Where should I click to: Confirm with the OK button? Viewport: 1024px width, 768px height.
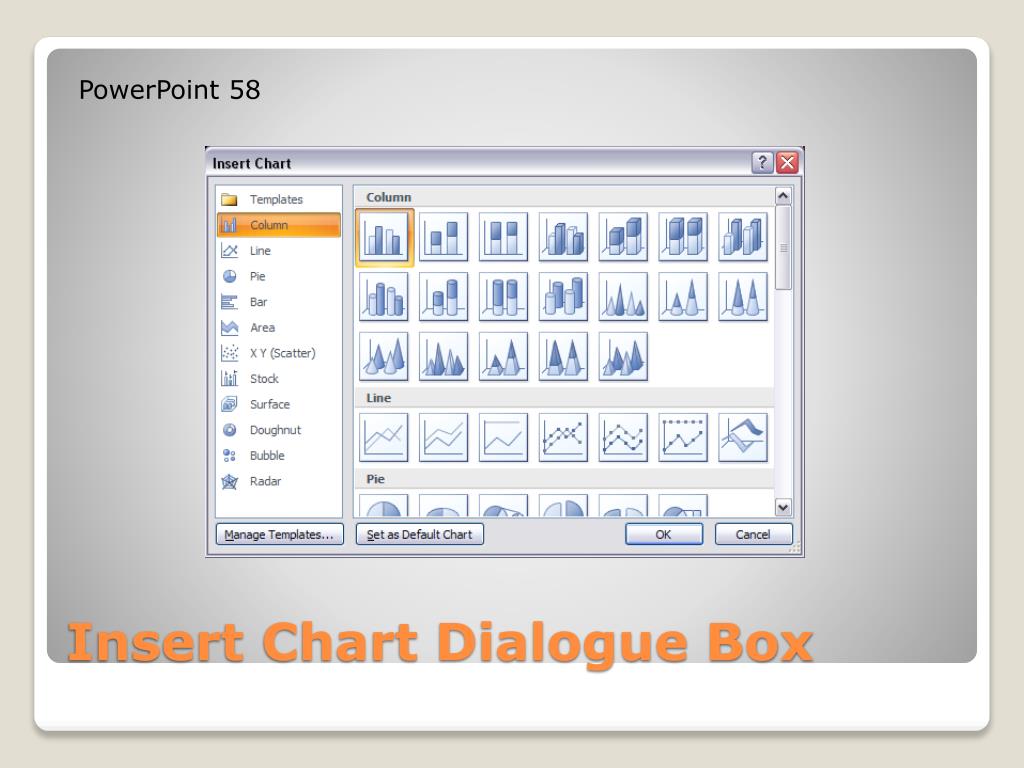click(664, 534)
